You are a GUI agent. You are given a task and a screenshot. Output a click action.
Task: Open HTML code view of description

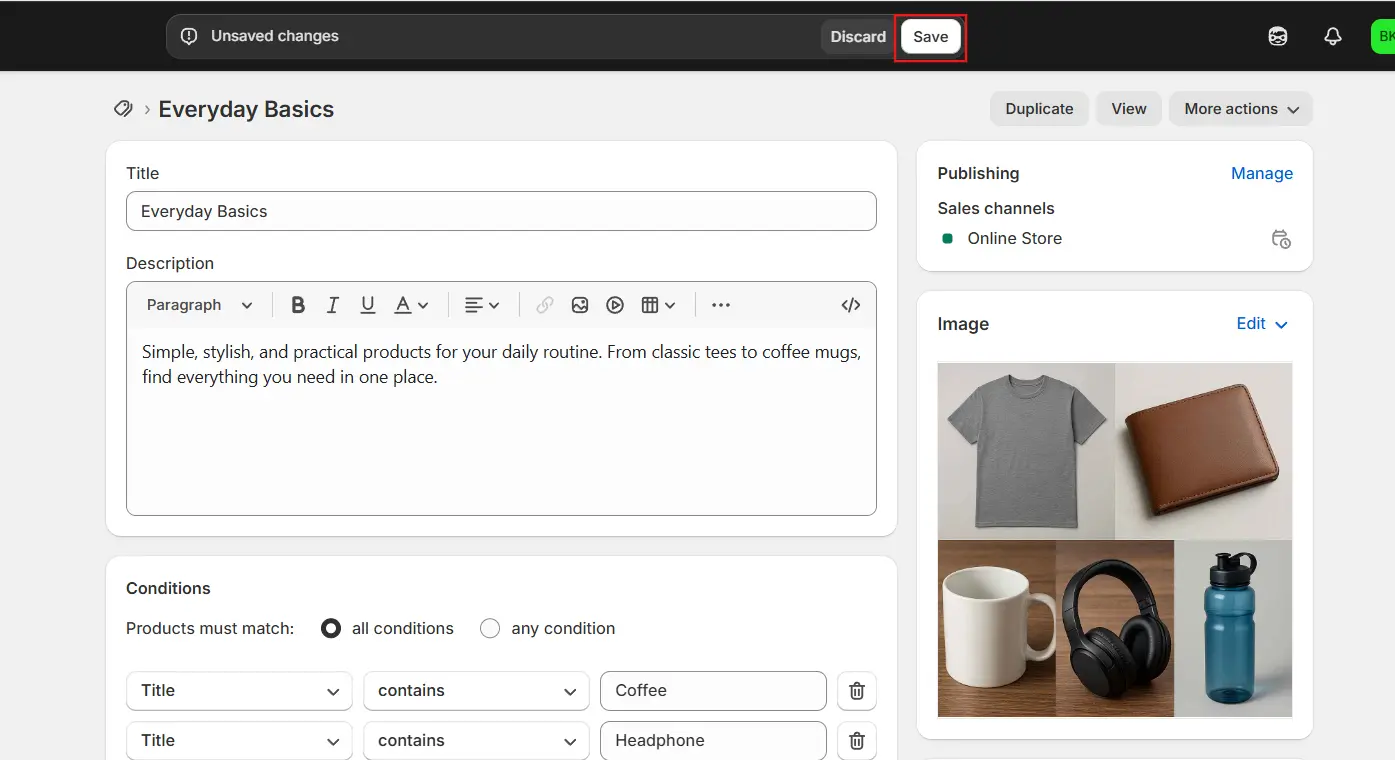pos(851,305)
